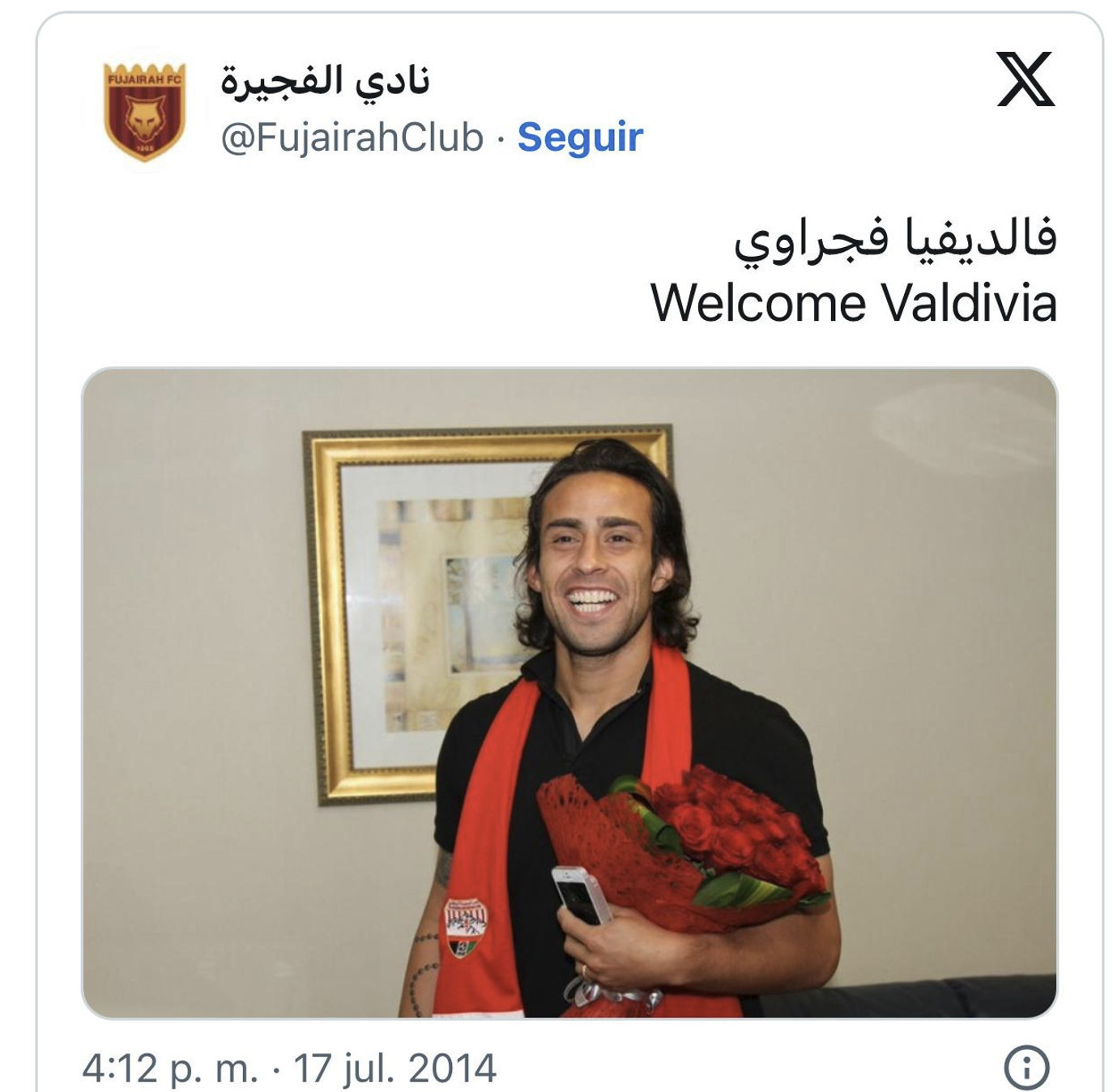Open the X logo link

pos(1026,79)
